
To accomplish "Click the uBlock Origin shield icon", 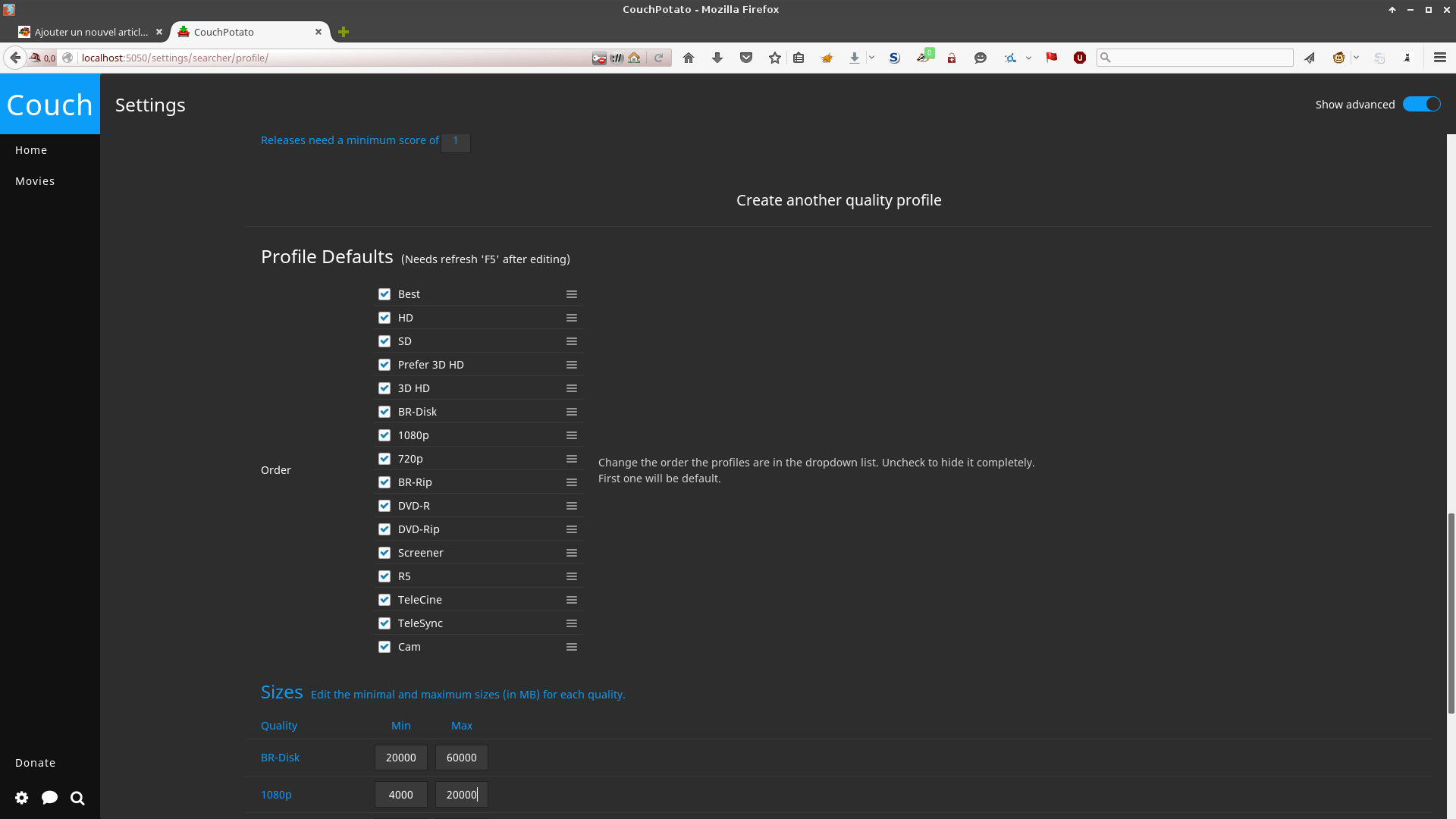I will (x=1080, y=58).
